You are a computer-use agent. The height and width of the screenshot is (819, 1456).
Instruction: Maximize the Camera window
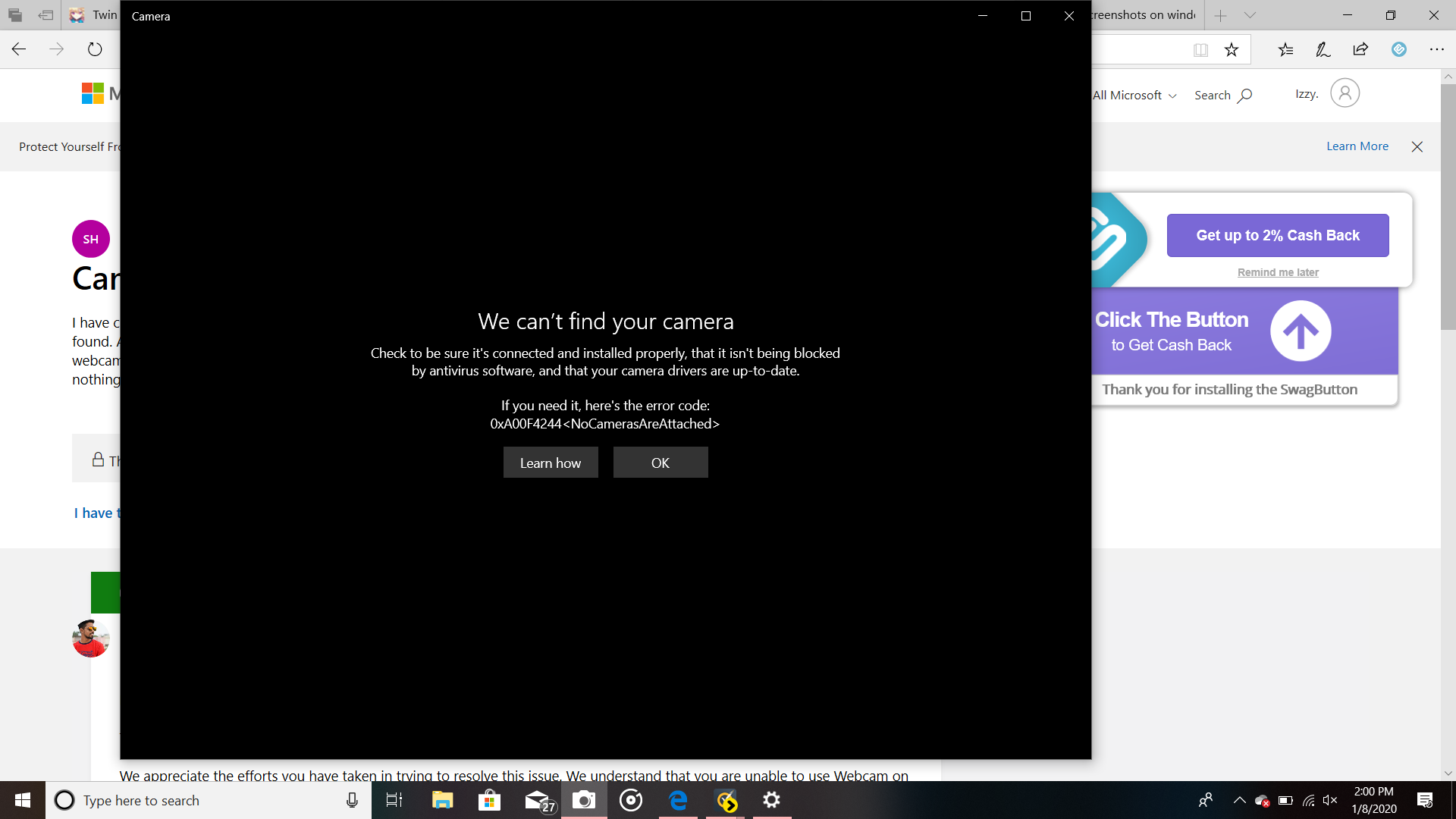[1026, 16]
